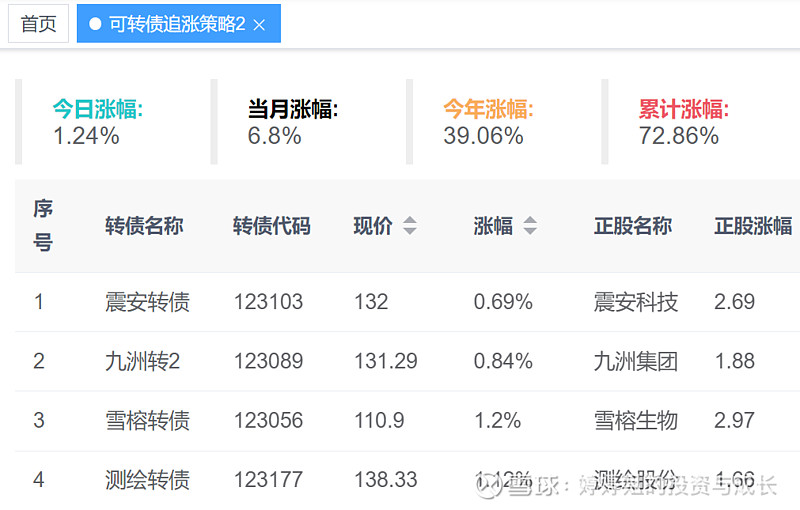Click stock name 雪榕生物
Screen dimensions: 800x510
(636, 421)
